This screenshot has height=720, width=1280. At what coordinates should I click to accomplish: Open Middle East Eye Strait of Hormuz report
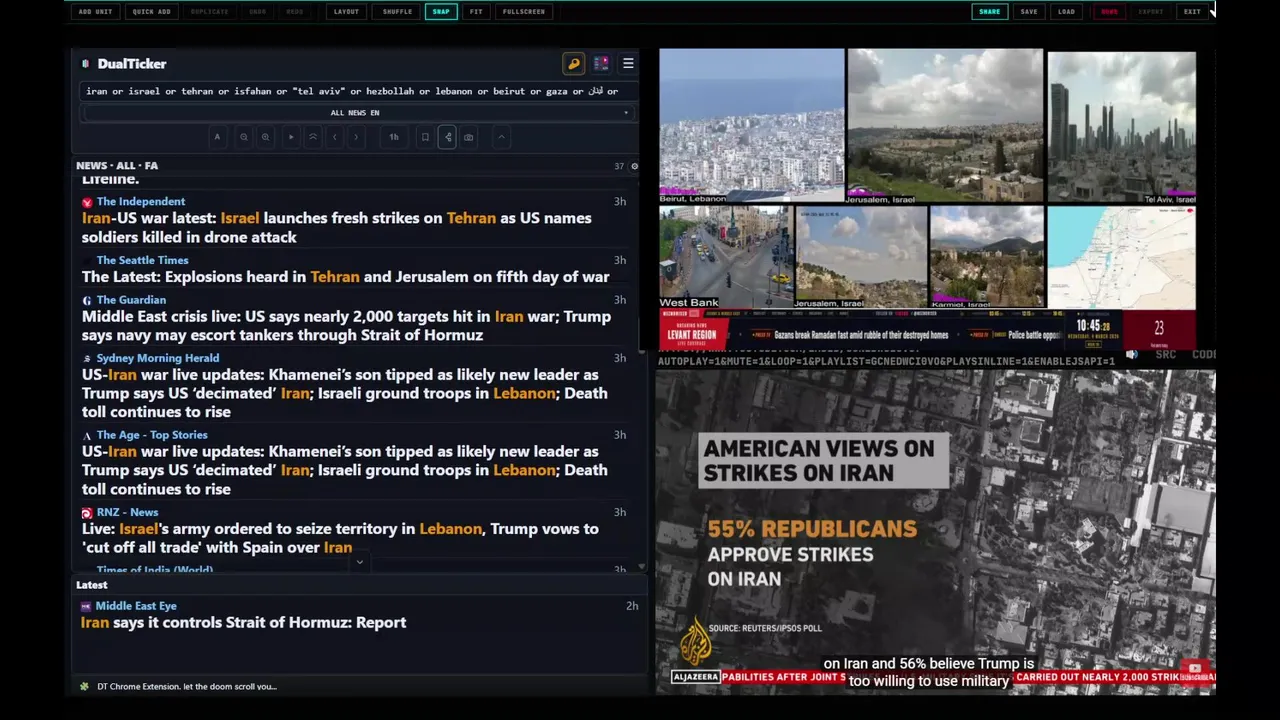[x=243, y=622]
